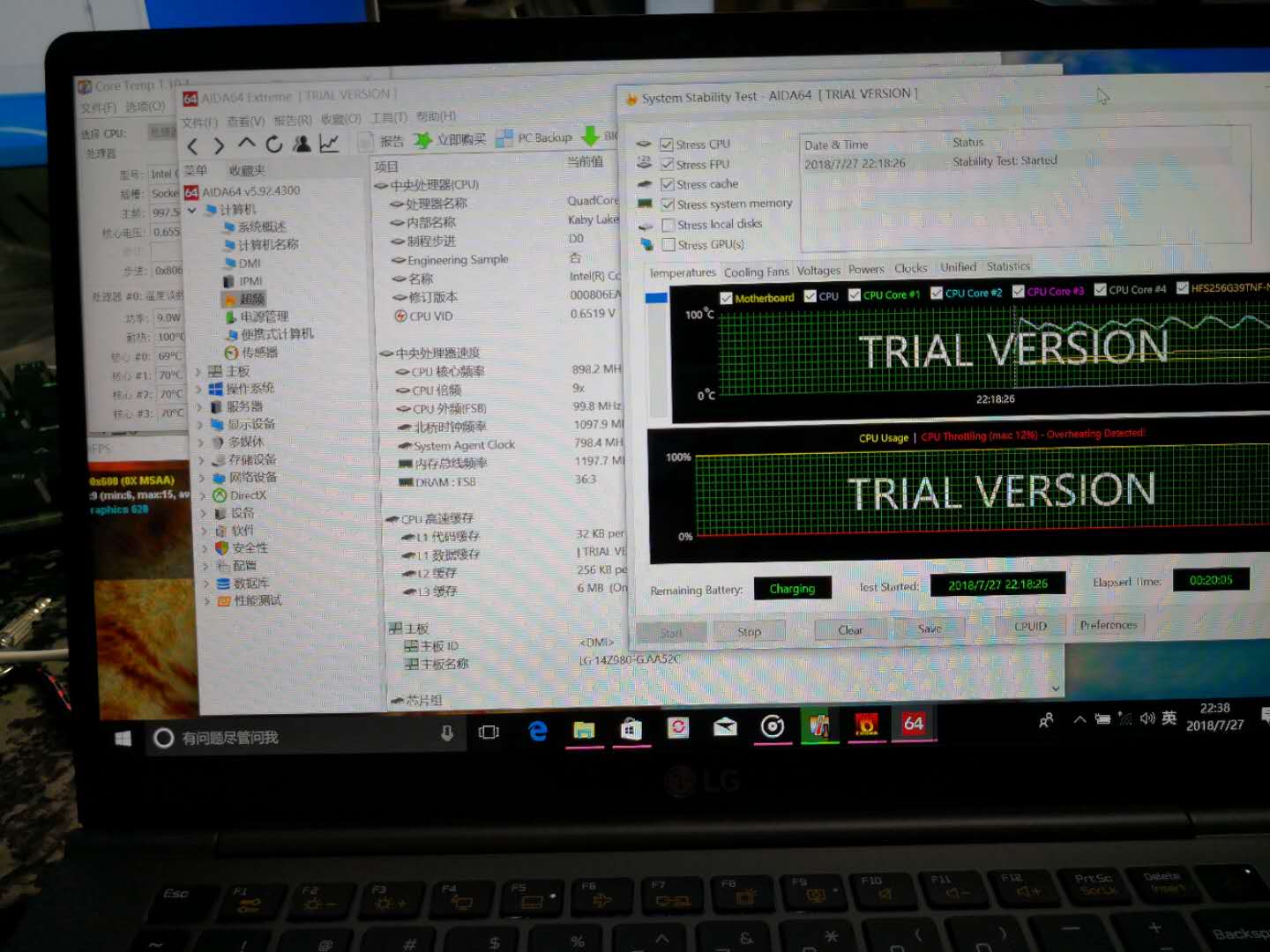Enable the Stress local disks checkbox
Image resolution: width=1270 pixels, height=952 pixels.
coord(669,225)
